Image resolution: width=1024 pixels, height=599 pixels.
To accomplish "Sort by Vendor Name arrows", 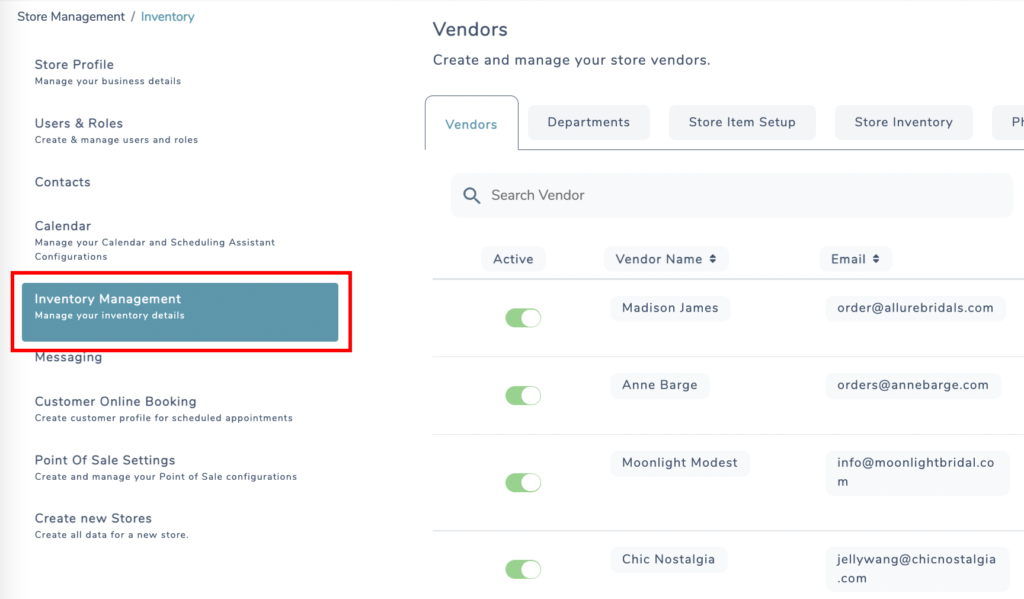I will tap(712, 259).
